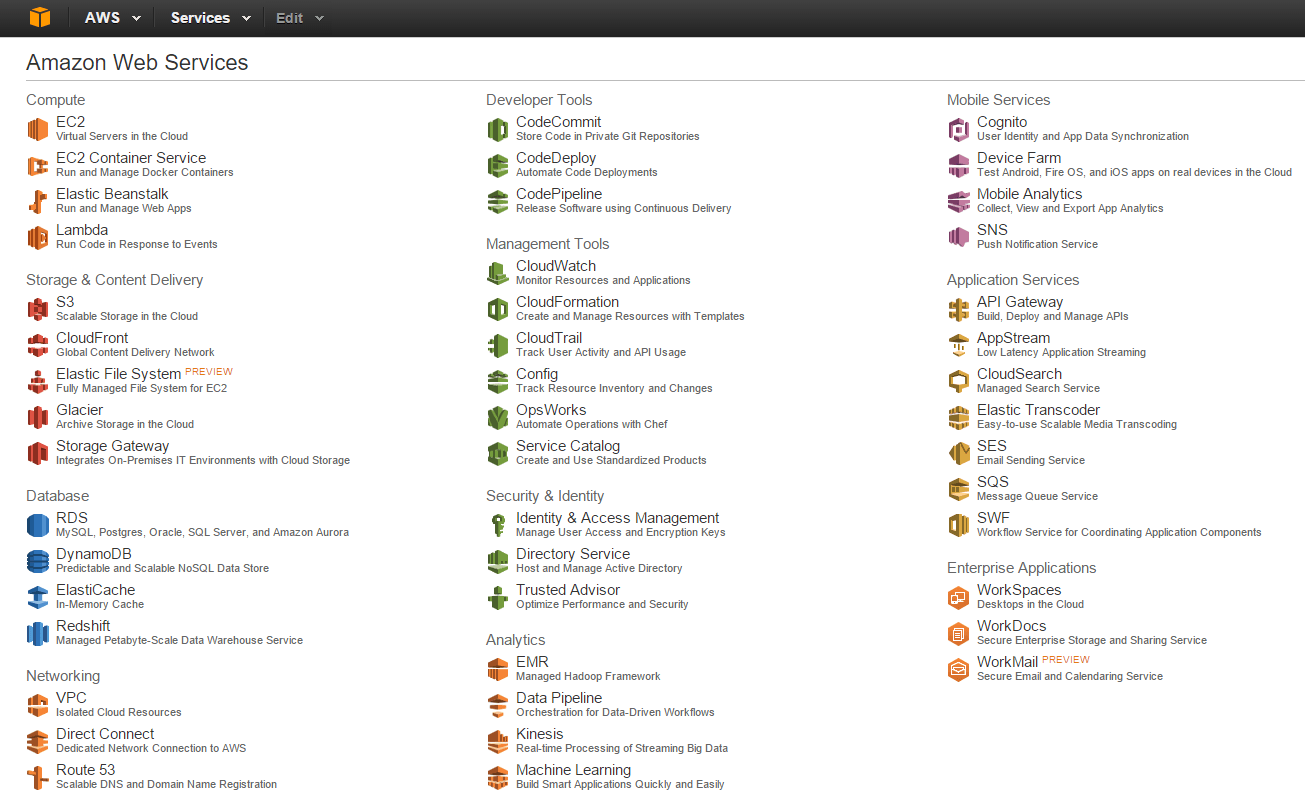Open the CodeCommit service link
Viewport: 1305px width, 808px height.
[x=558, y=122]
